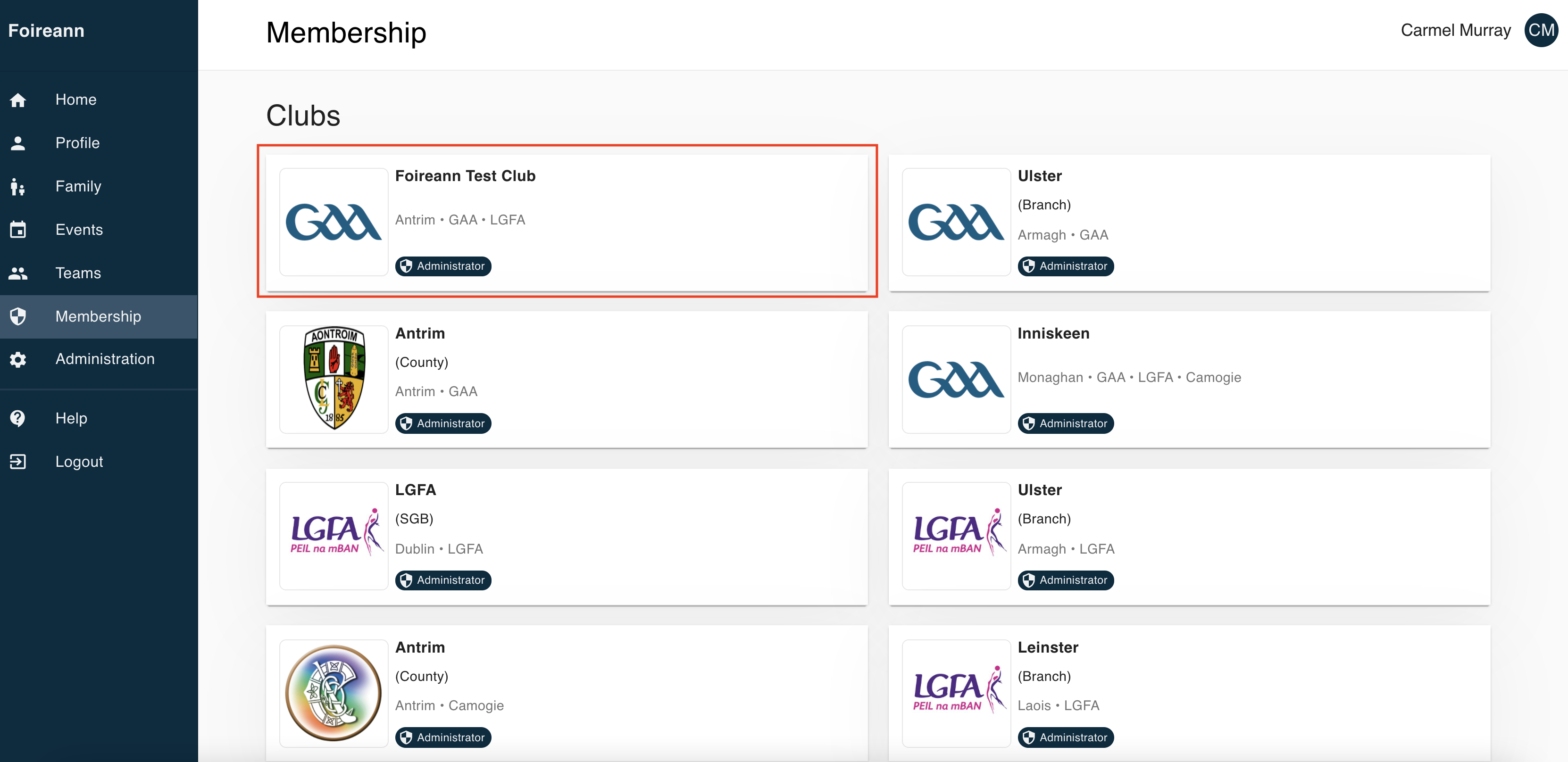Open the Foireann Test Club card
1568x762 pixels.
567,223
